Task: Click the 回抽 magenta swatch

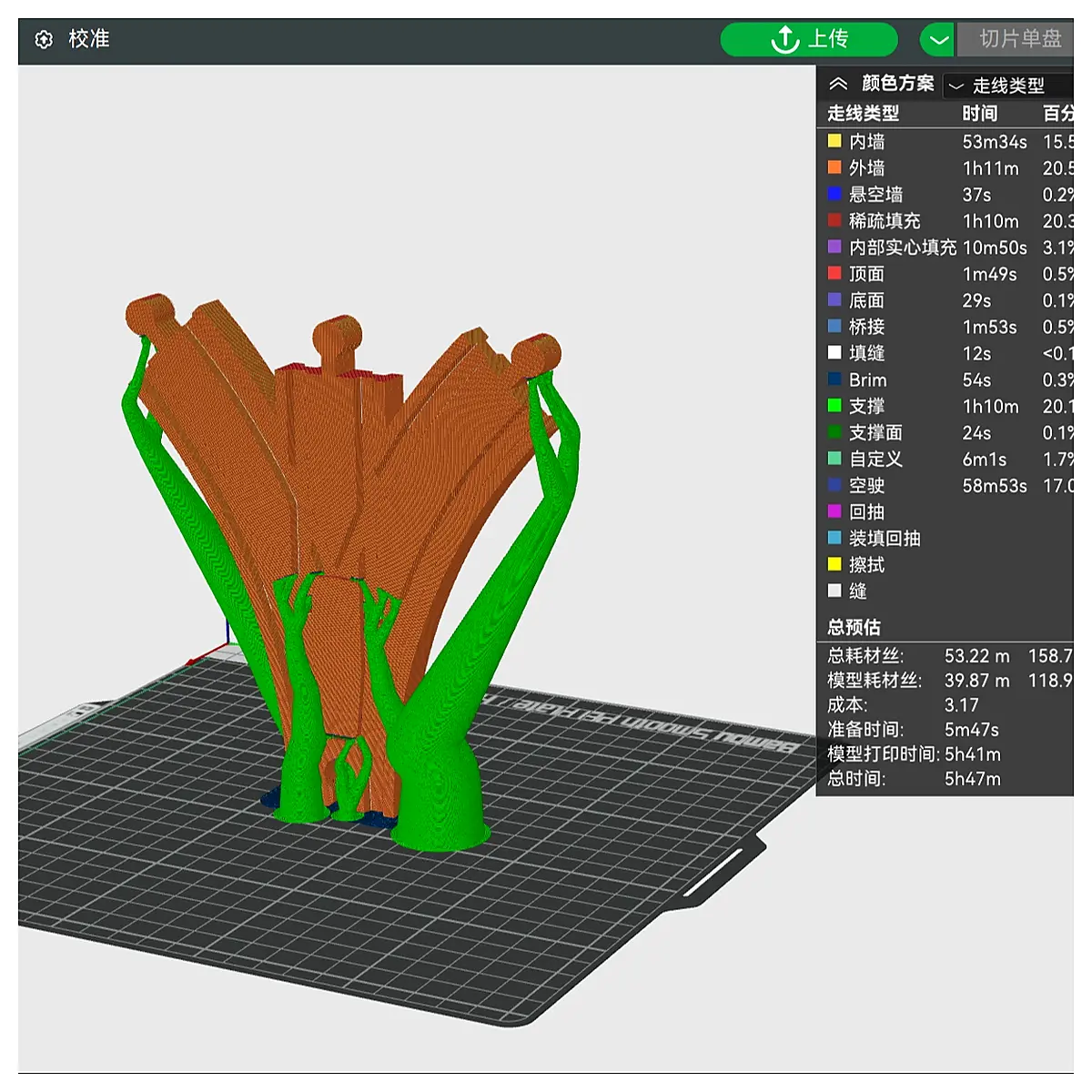Action: coord(834,511)
